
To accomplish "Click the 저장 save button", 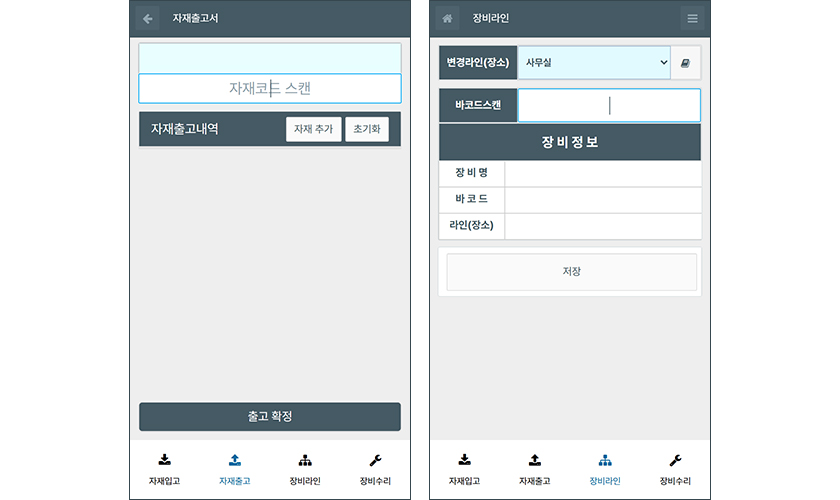I will (571, 272).
